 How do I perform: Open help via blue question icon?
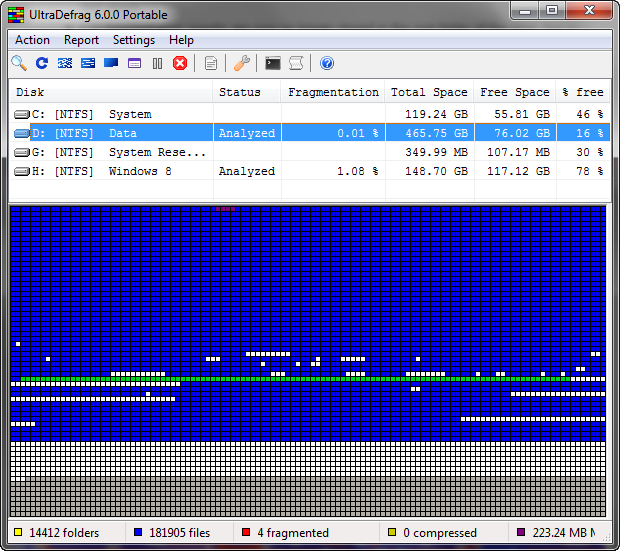[327, 63]
